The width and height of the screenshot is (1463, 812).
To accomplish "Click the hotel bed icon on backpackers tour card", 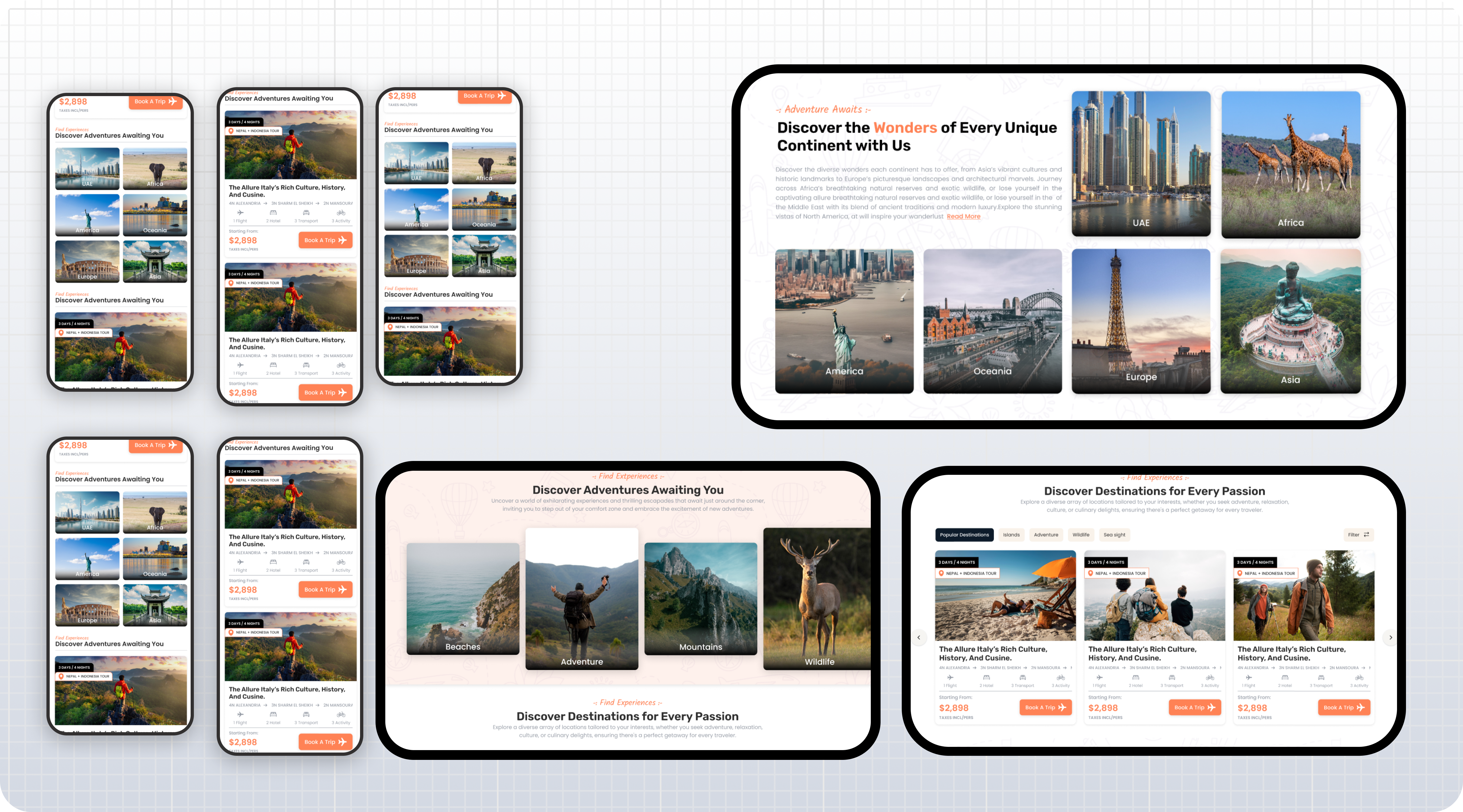I will [1135, 677].
